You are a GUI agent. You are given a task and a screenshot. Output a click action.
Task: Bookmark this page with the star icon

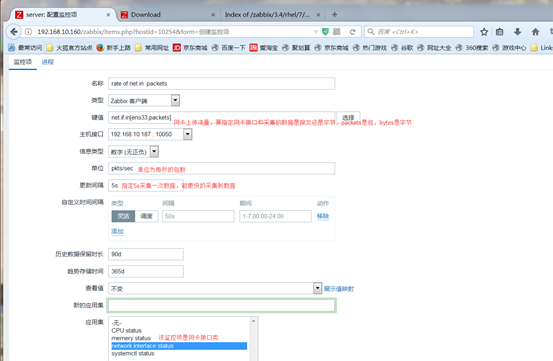(484, 32)
